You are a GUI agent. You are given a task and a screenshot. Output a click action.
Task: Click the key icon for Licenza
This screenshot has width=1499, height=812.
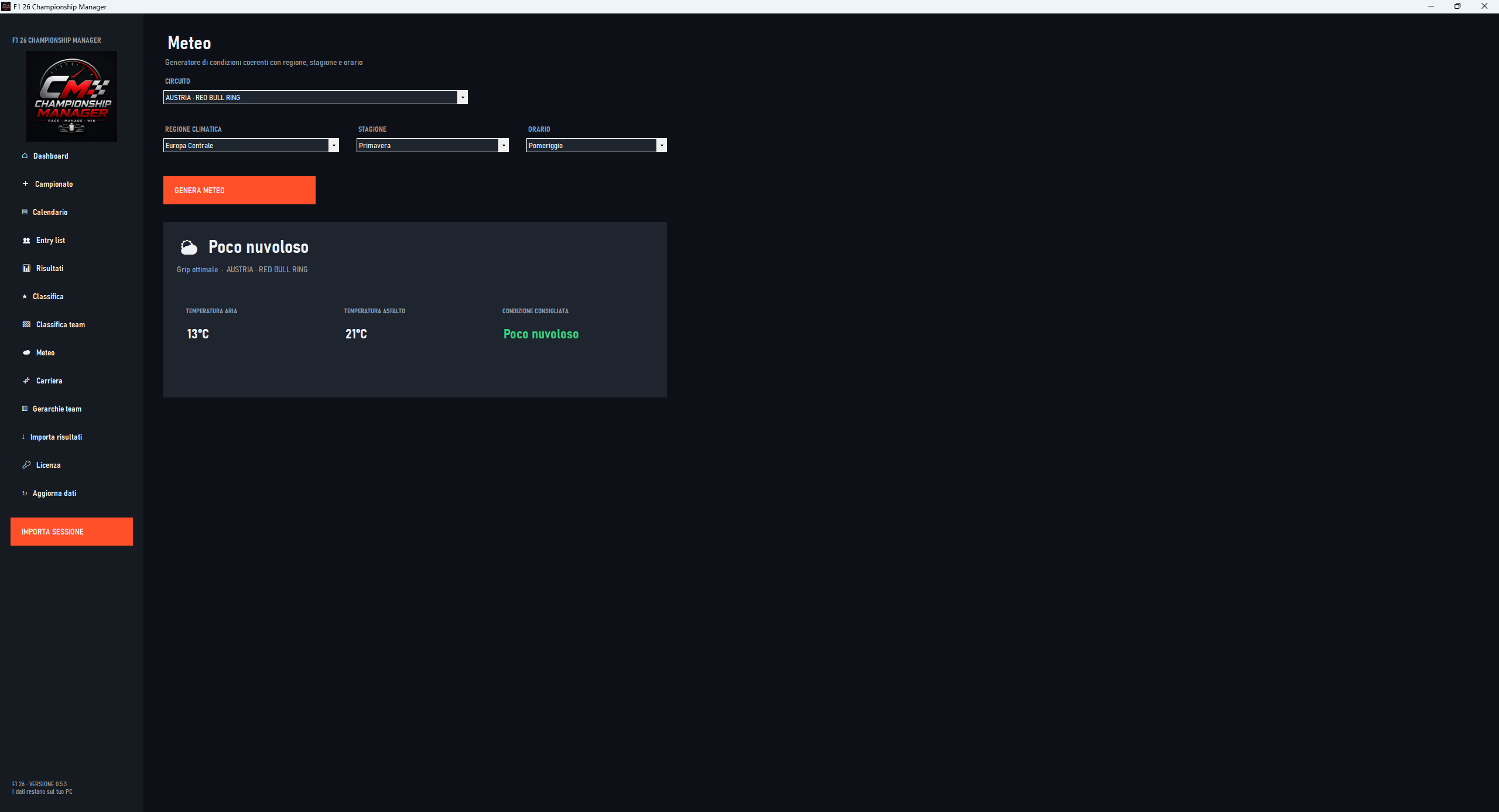click(x=26, y=465)
